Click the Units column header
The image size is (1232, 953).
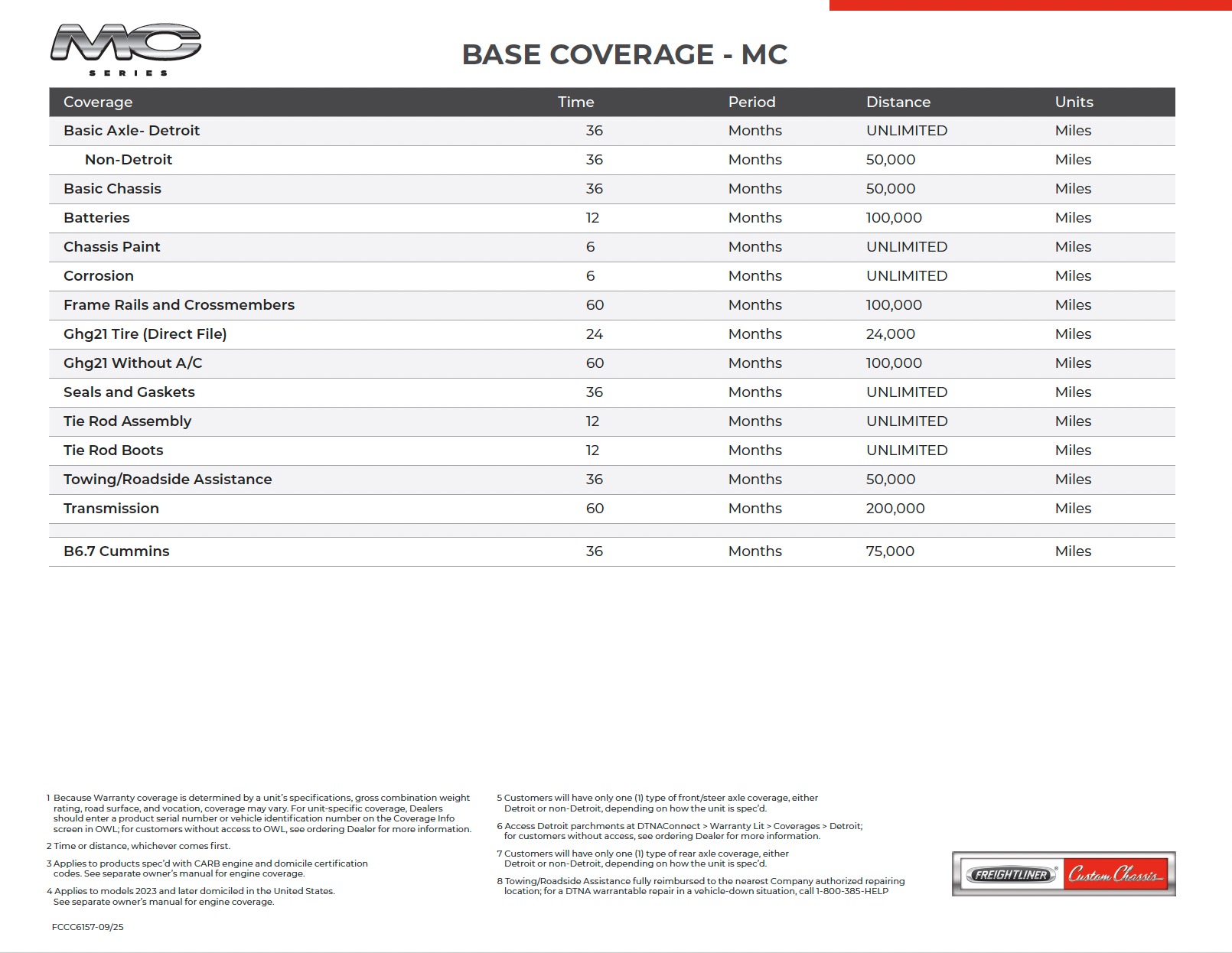click(x=1074, y=102)
